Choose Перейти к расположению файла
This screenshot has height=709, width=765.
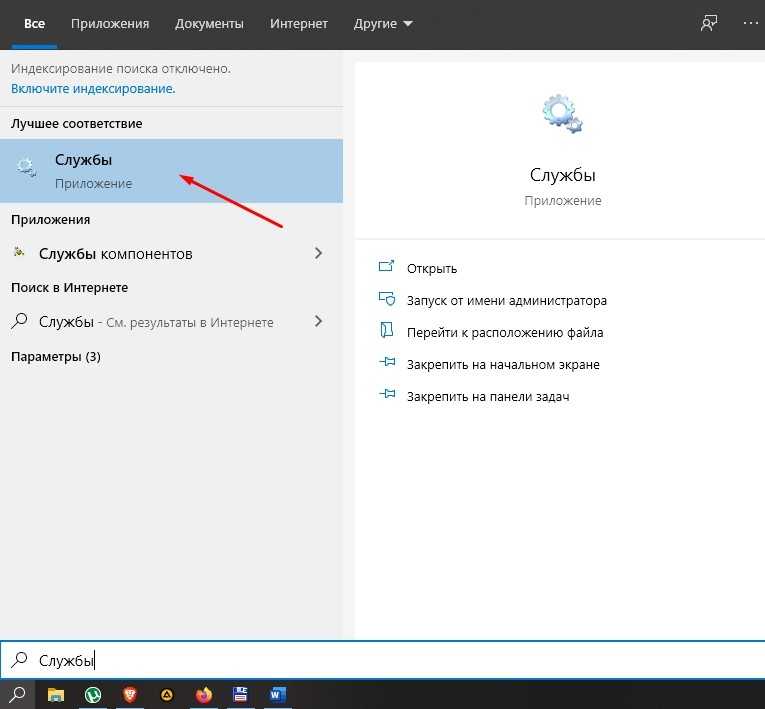pos(505,333)
